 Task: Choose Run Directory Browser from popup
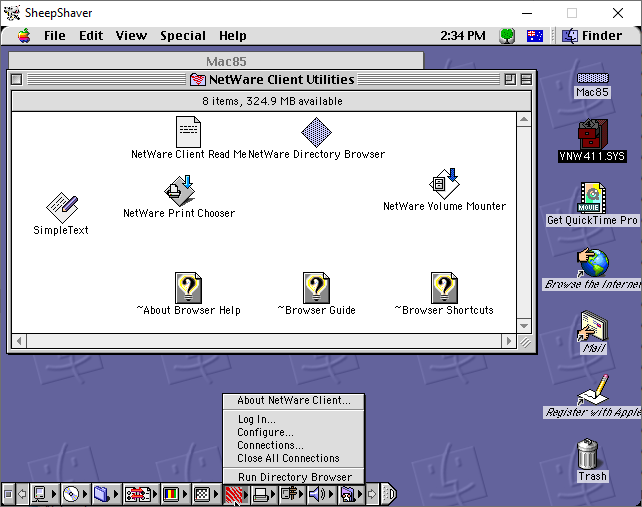(294, 477)
